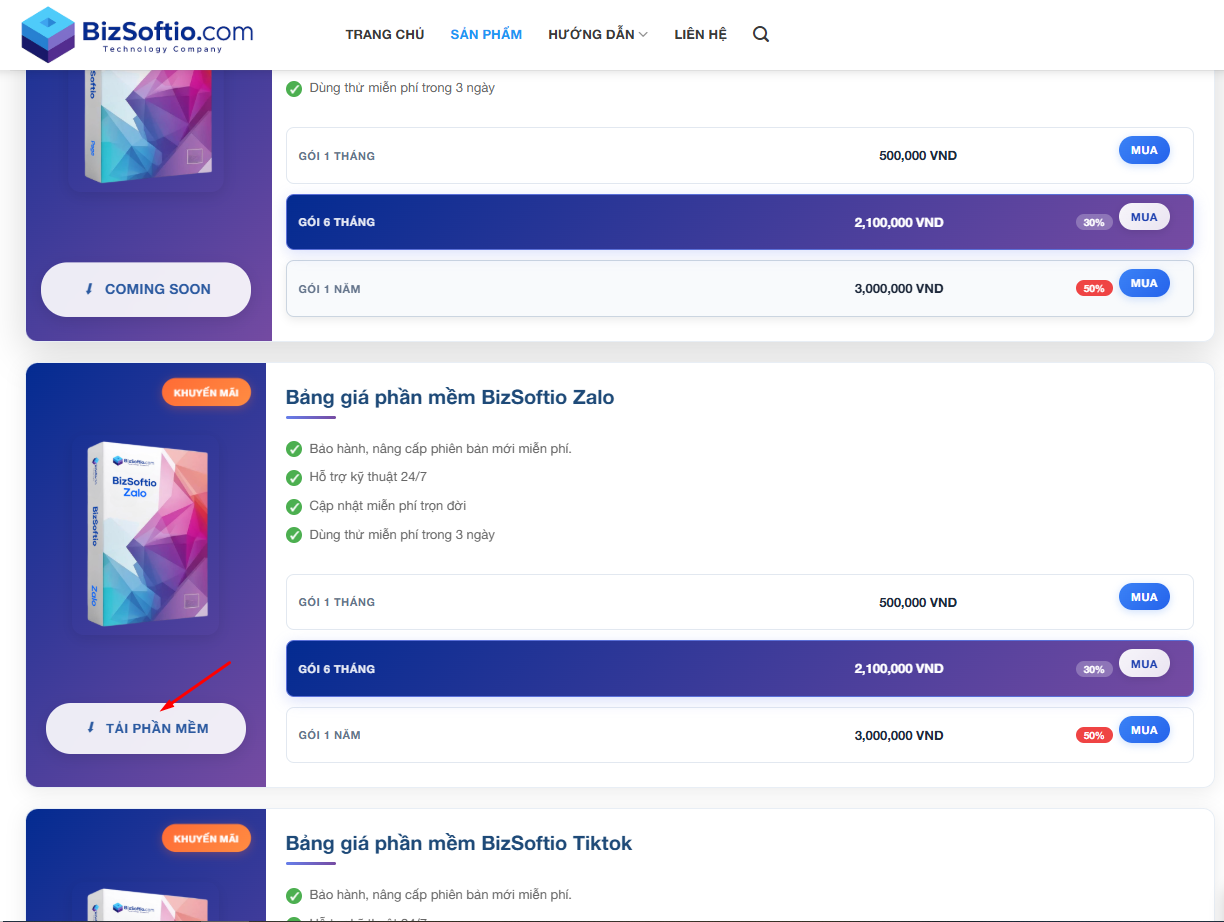Click the Bảng giá phần mềm BizSoftio Zalo heading

click(x=450, y=397)
